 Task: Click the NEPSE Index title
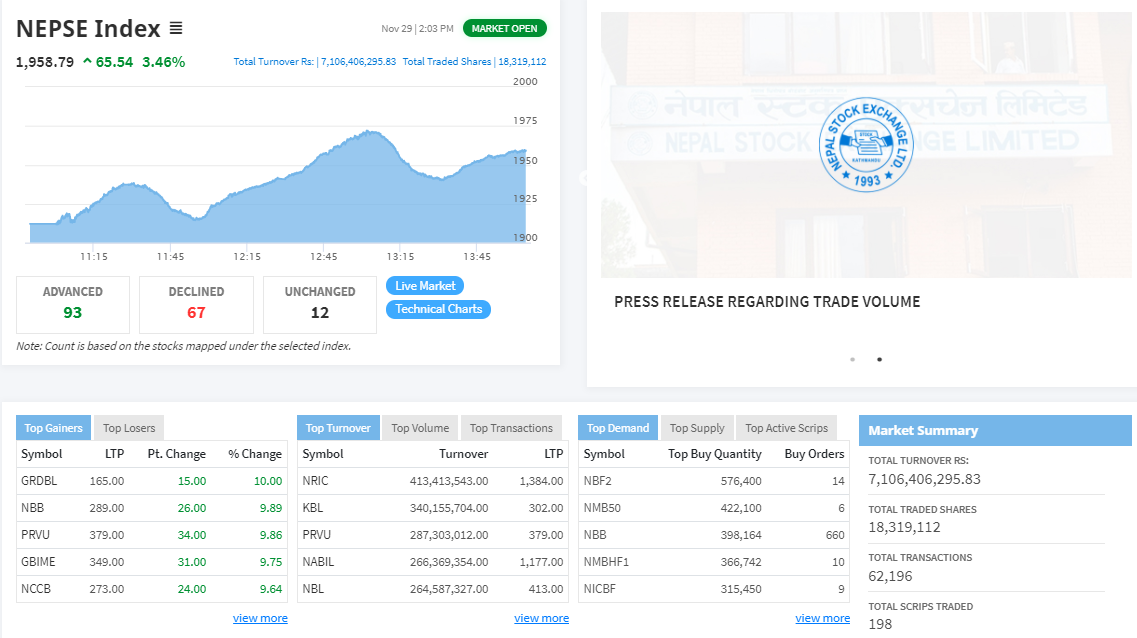click(88, 28)
